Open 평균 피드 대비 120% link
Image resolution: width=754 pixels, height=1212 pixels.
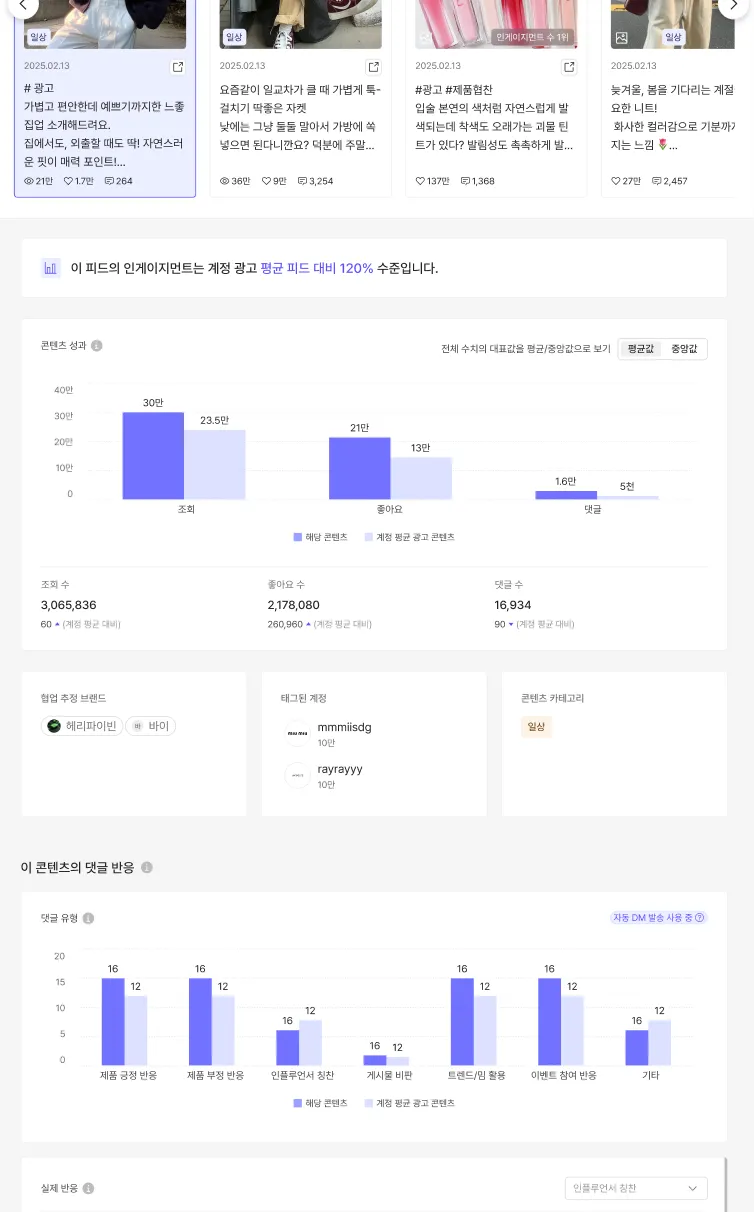(316, 268)
